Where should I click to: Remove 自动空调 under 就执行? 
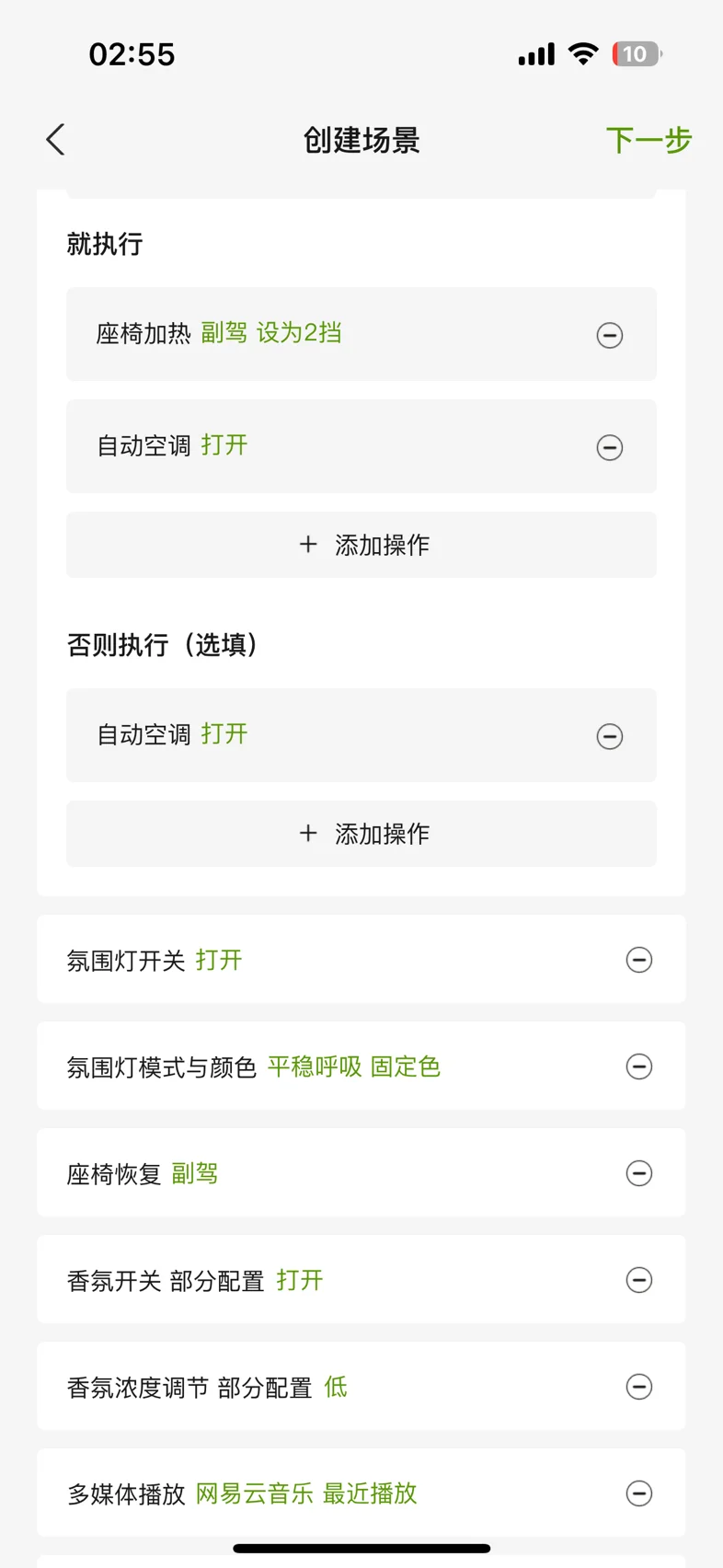coord(610,447)
